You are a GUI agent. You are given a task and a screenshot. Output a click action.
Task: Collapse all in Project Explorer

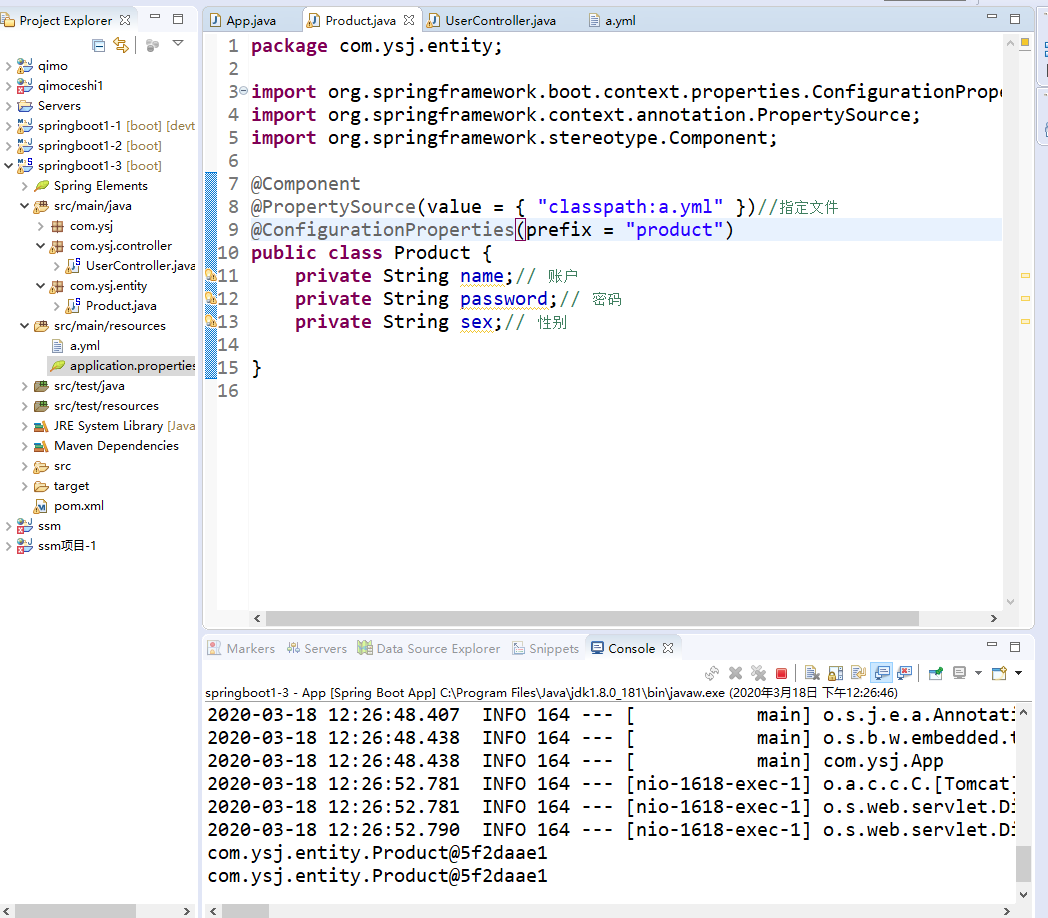click(98, 45)
